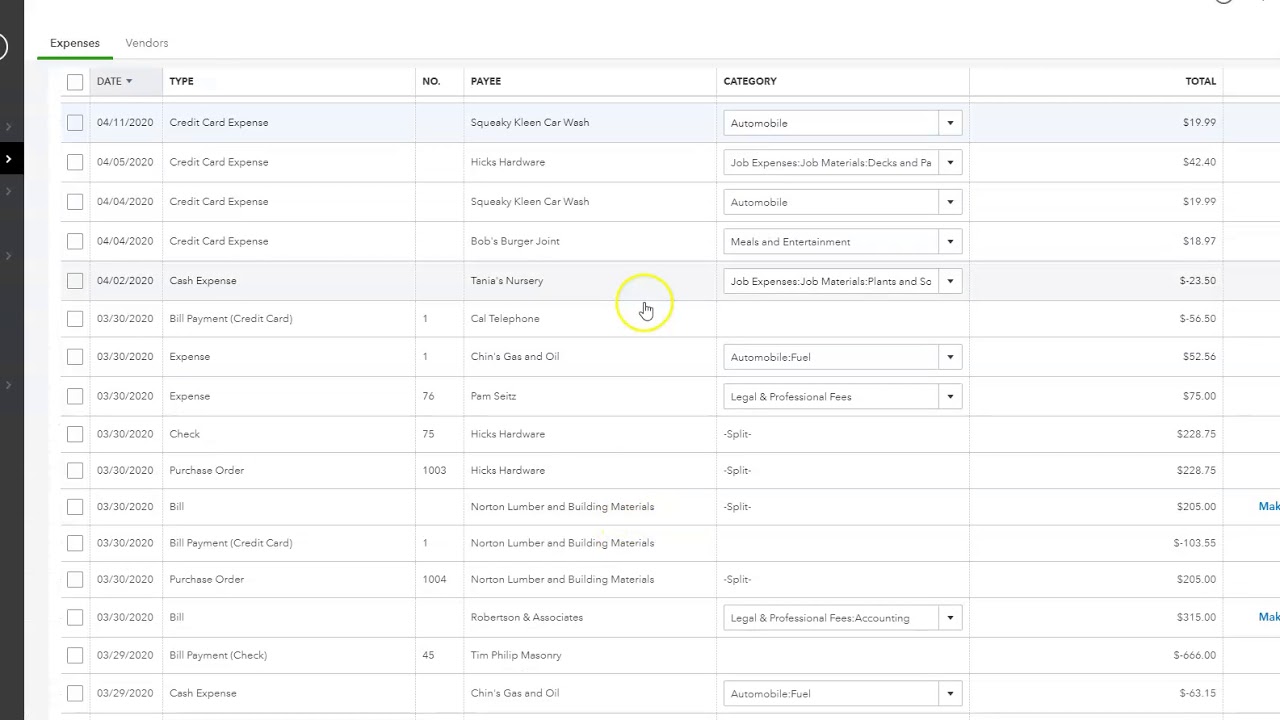Sort by the TOTAL column header
The width and height of the screenshot is (1280, 720).
coord(1200,81)
